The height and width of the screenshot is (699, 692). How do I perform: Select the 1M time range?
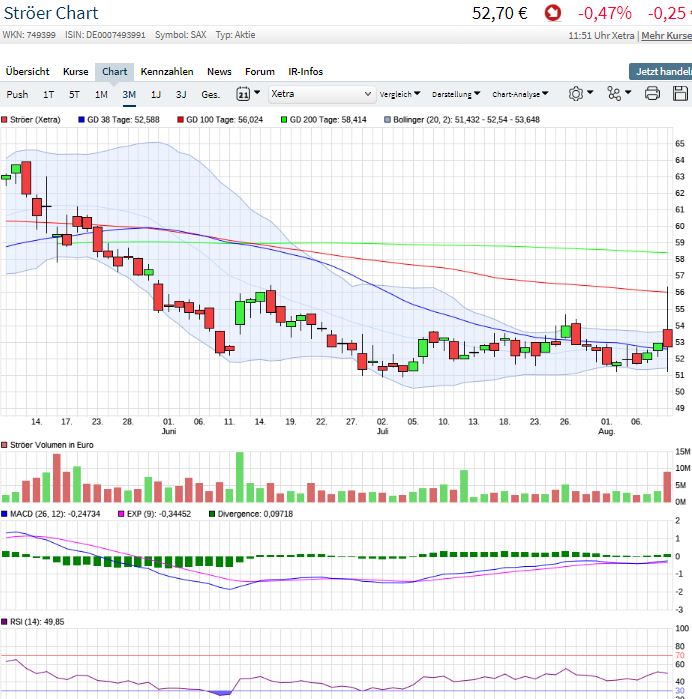[101, 94]
